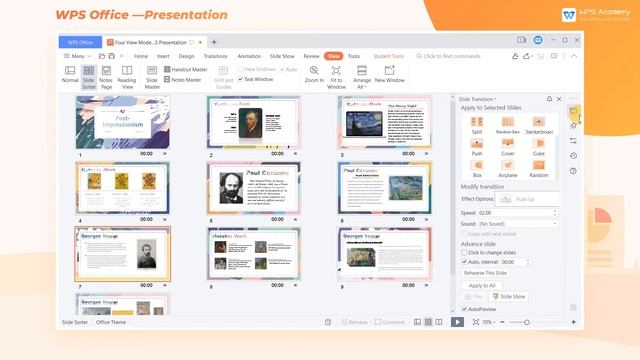Open the Sound dropdown
This screenshot has width=640, height=360.
pyautogui.click(x=517, y=224)
